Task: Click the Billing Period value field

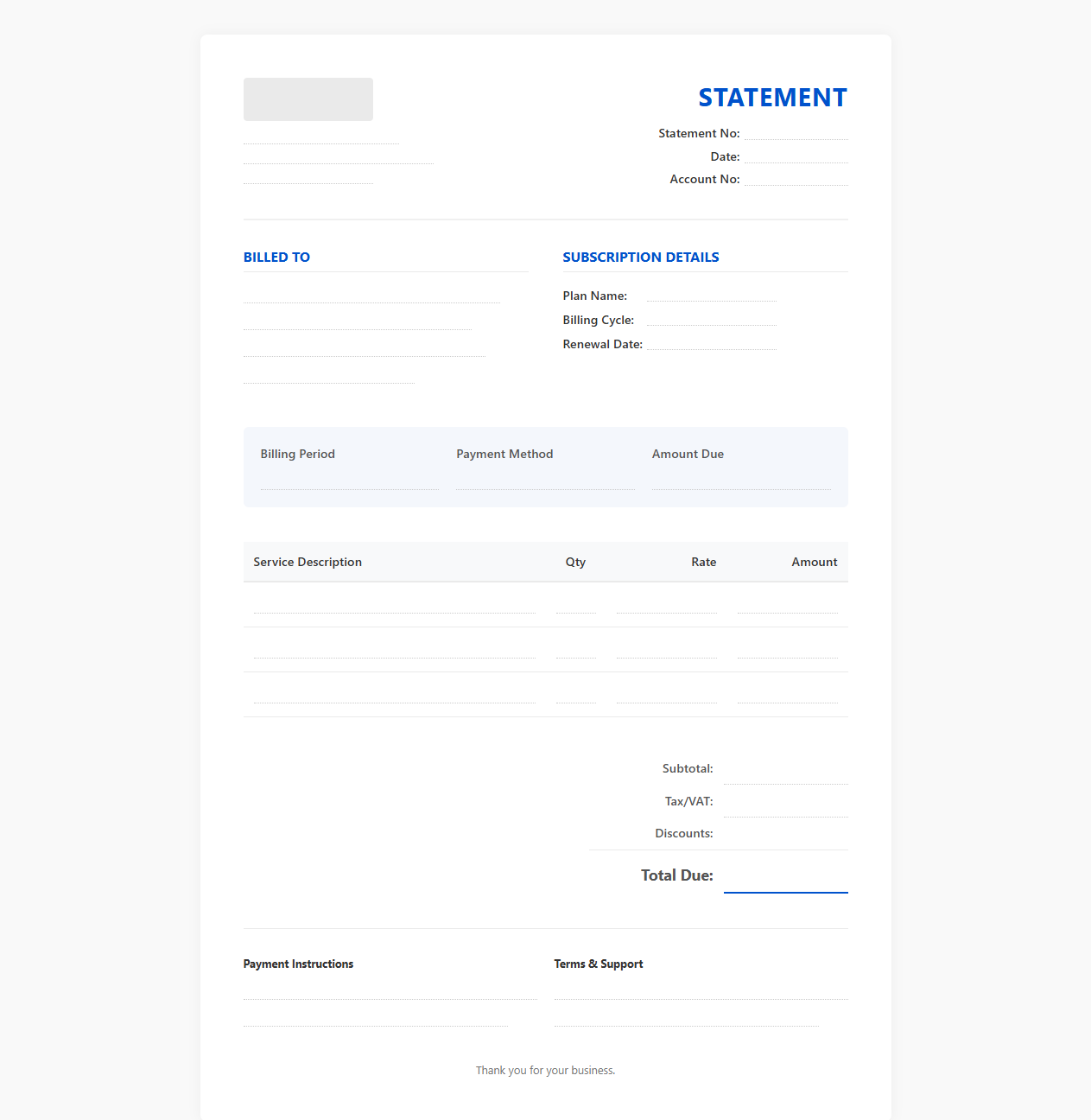Action: [350, 480]
